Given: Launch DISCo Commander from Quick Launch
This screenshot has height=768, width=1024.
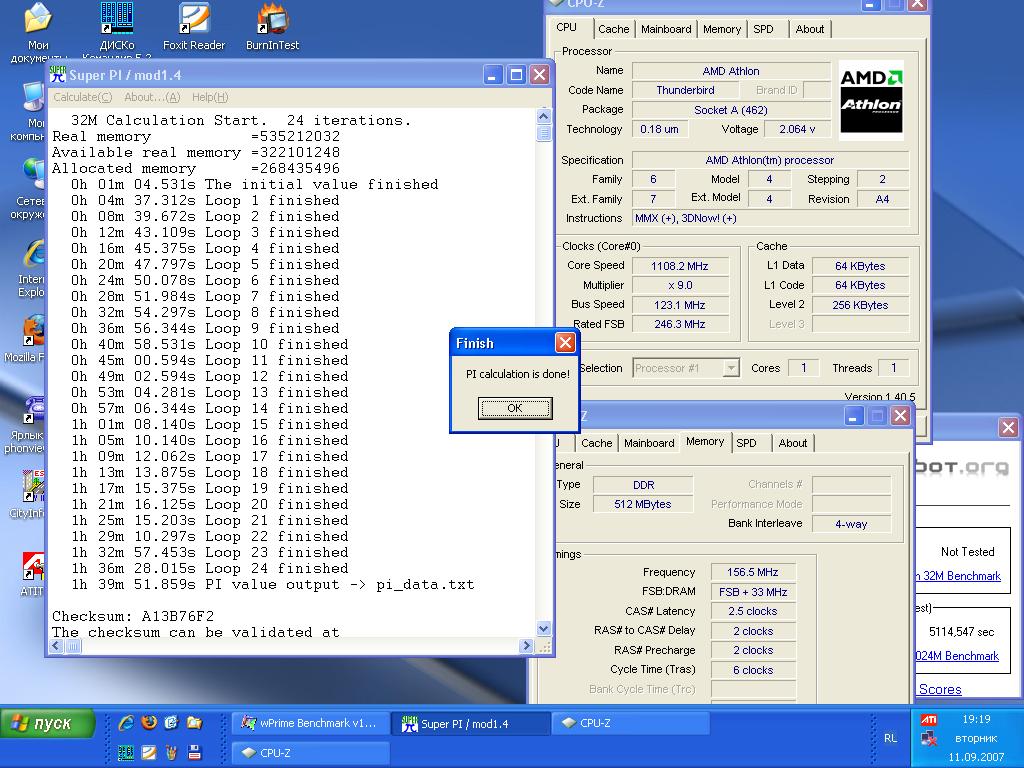Looking at the screenshot, I should pos(126,752).
